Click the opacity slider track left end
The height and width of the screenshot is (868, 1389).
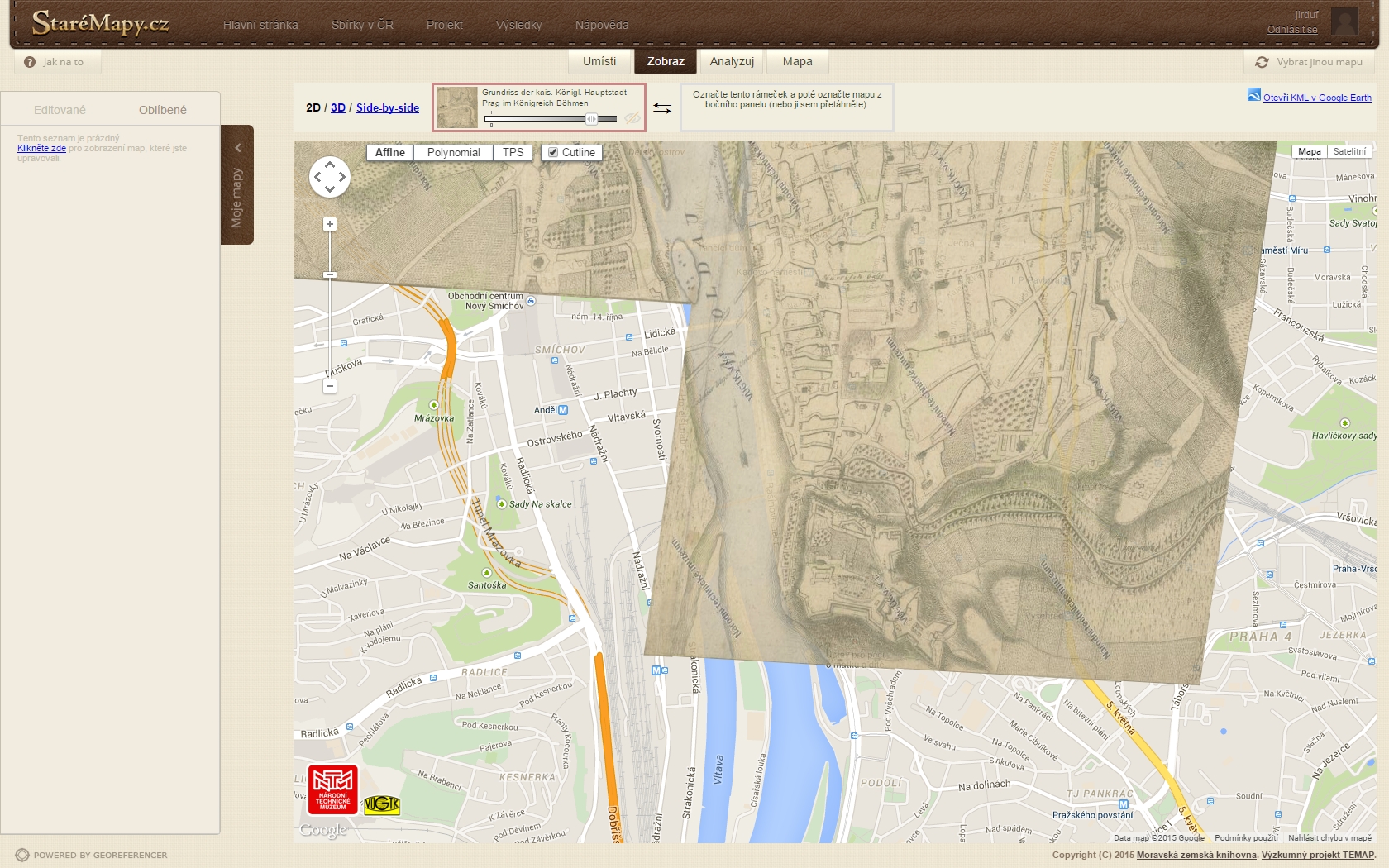[488, 119]
